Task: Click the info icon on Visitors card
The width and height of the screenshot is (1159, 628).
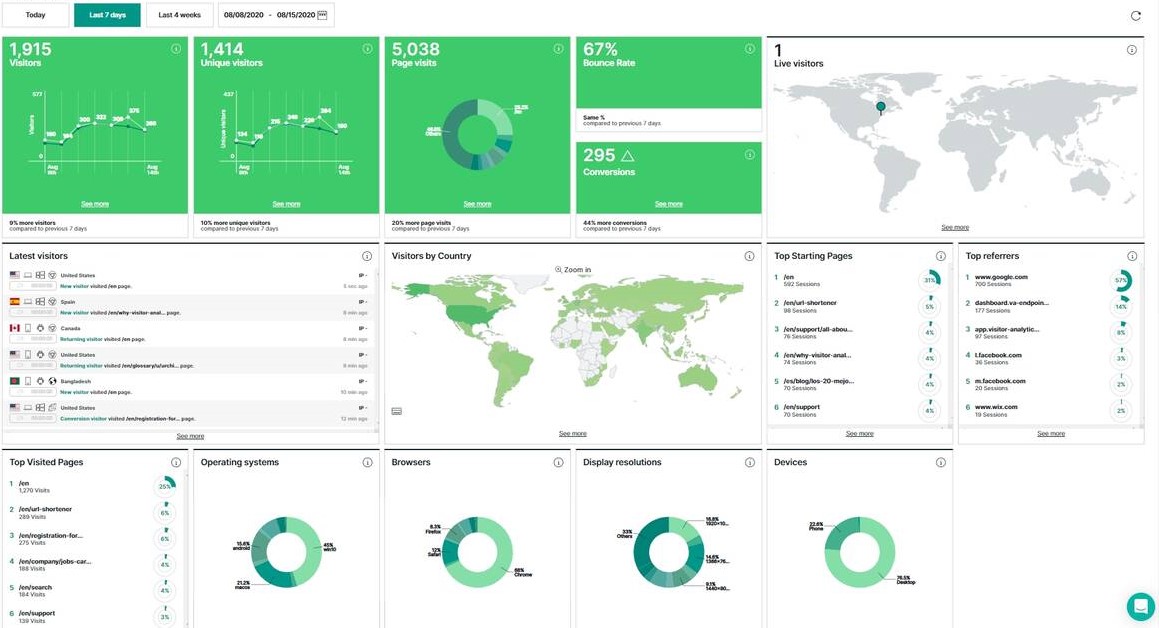Action: coord(176,49)
